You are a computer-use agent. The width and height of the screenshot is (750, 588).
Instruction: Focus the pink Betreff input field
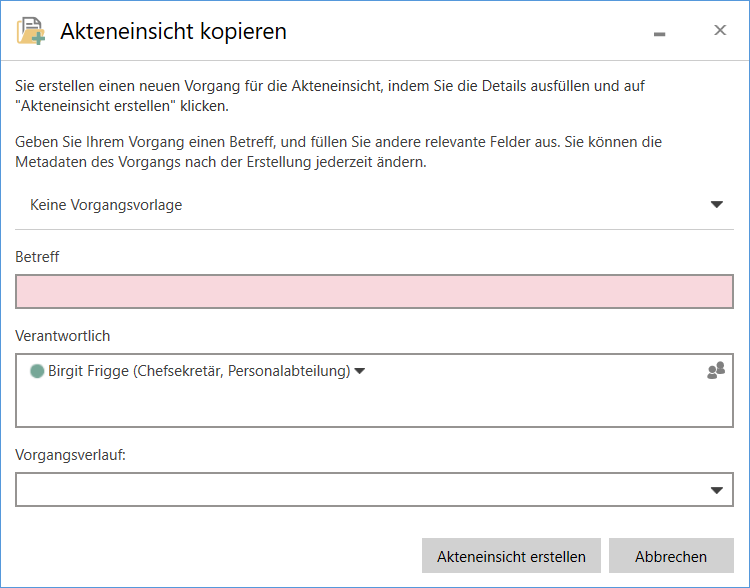click(374, 292)
